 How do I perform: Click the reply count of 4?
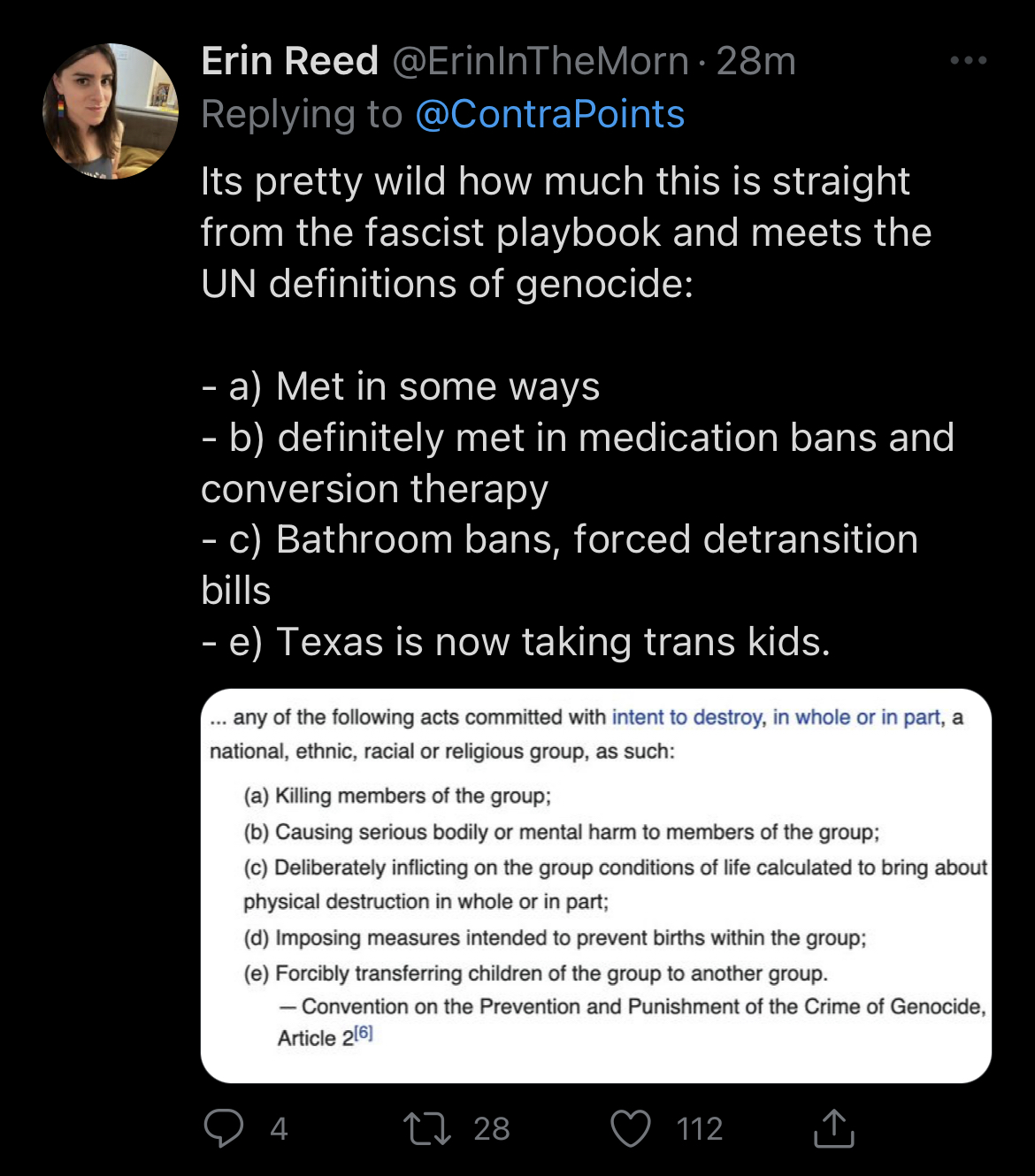click(x=279, y=1129)
